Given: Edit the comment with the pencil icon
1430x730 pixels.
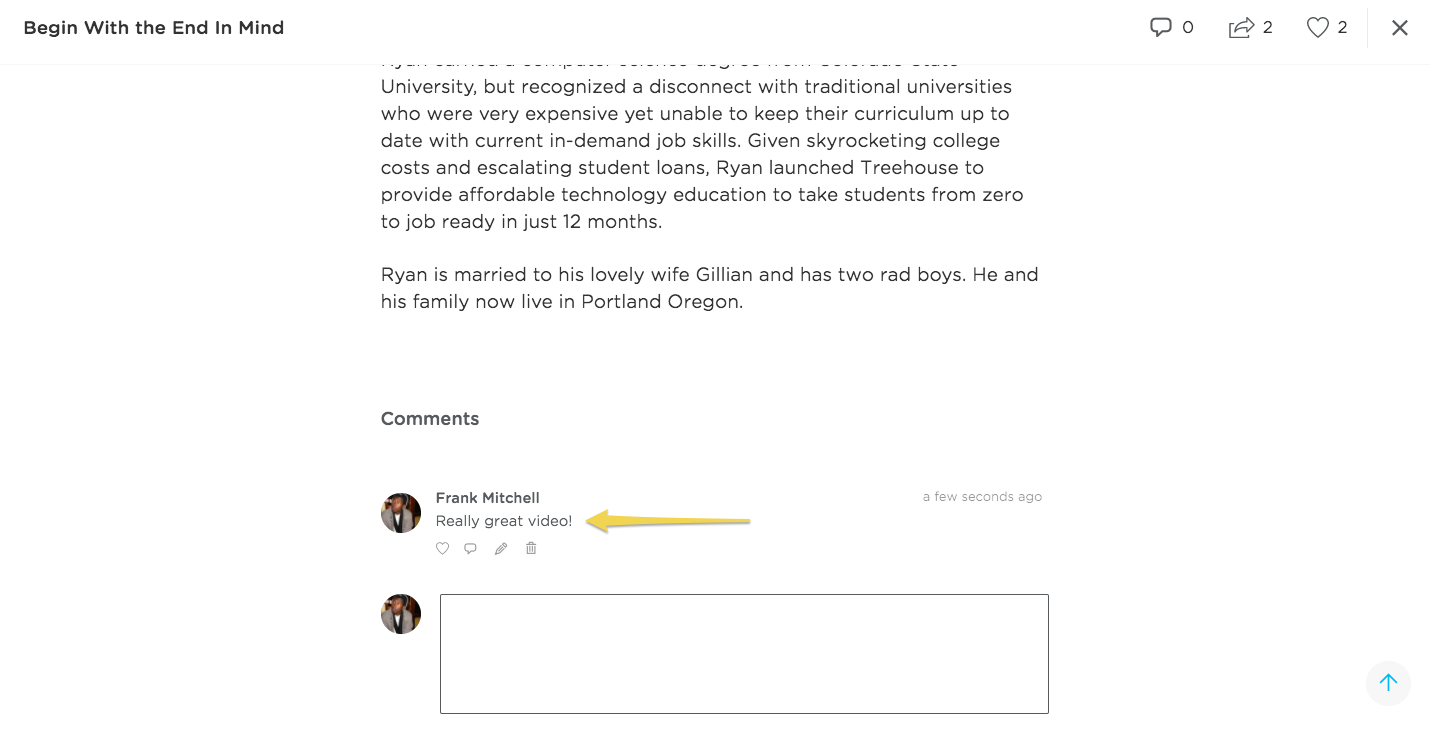Looking at the screenshot, I should coord(501,548).
